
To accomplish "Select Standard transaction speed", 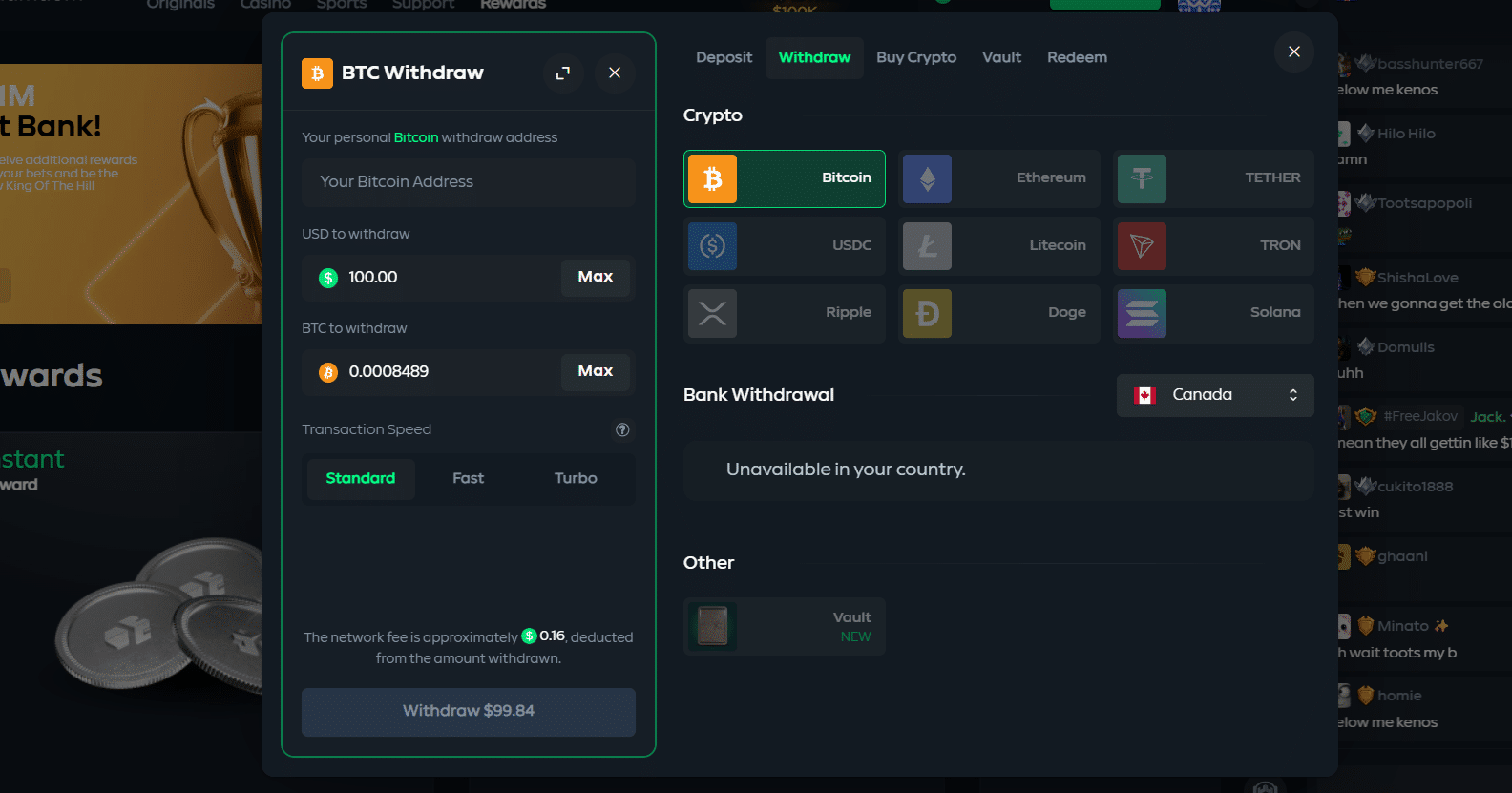I will 361,478.
